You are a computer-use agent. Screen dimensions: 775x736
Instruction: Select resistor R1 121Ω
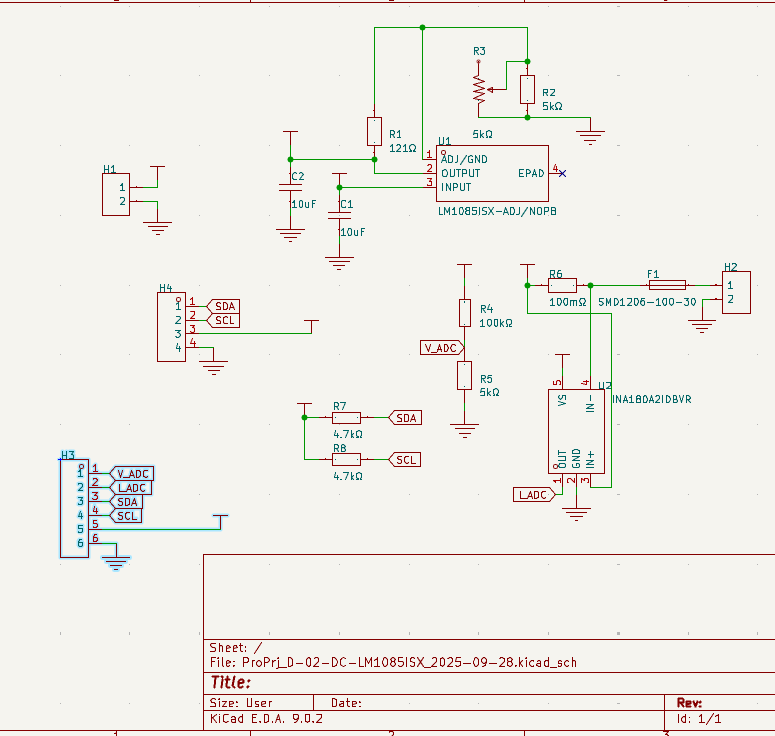(374, 131)
